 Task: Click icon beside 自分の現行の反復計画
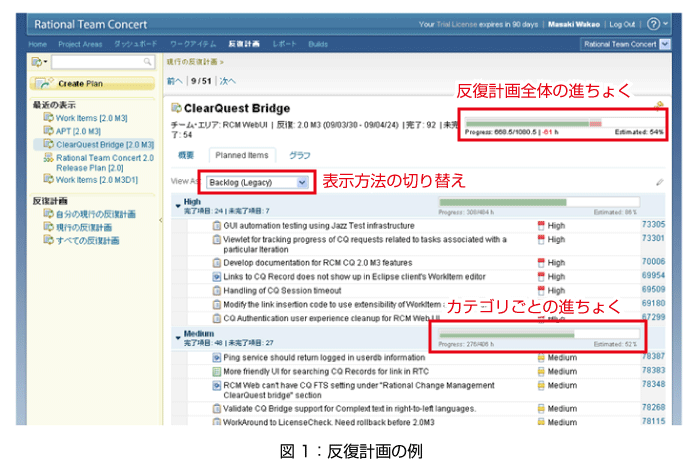(x=48, y=213)
